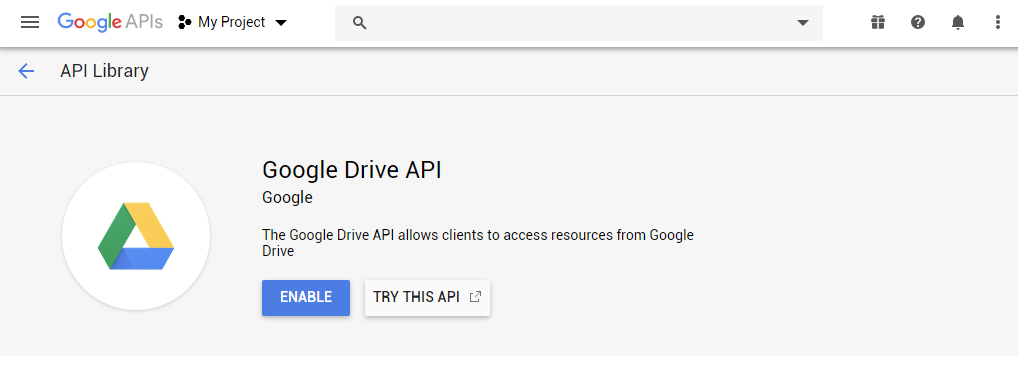Click the TRY THIS API button

click(427, 298)
